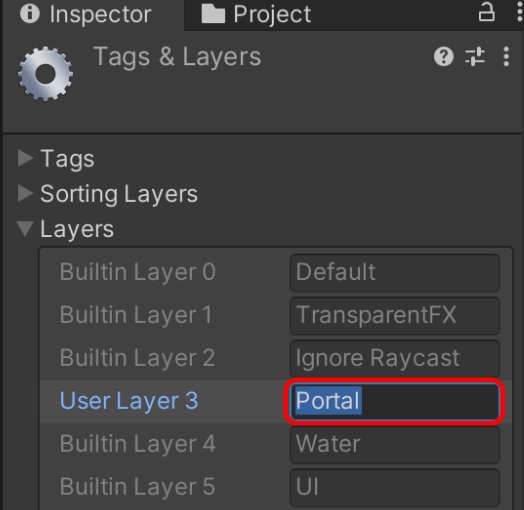This screenshot has width=524, height=510.
Task: Open the help question mark icon
Action: (443, 56)
